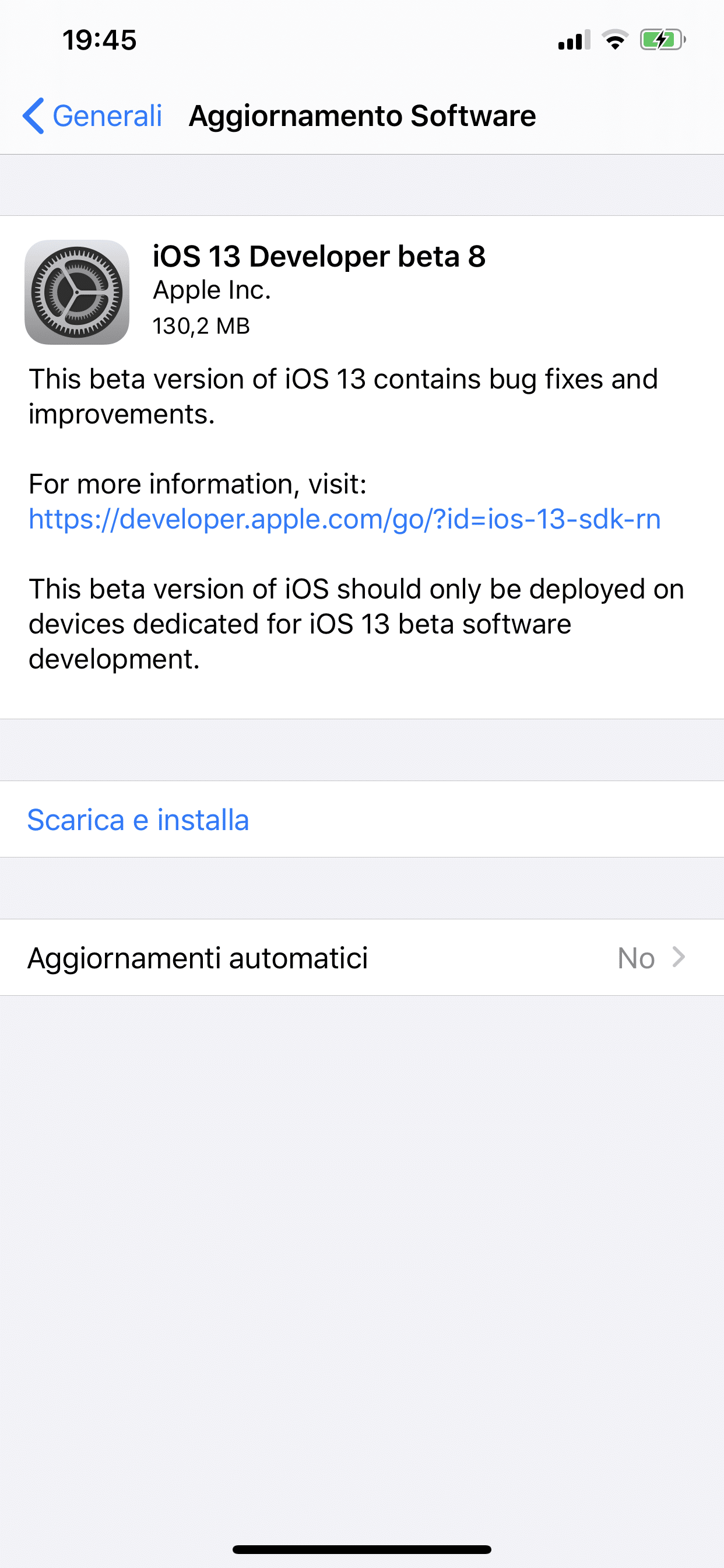The width and height of the screenshot is (724, 1568).
Task: Tap the Settings gear app icon
Action: coord(77,292)
